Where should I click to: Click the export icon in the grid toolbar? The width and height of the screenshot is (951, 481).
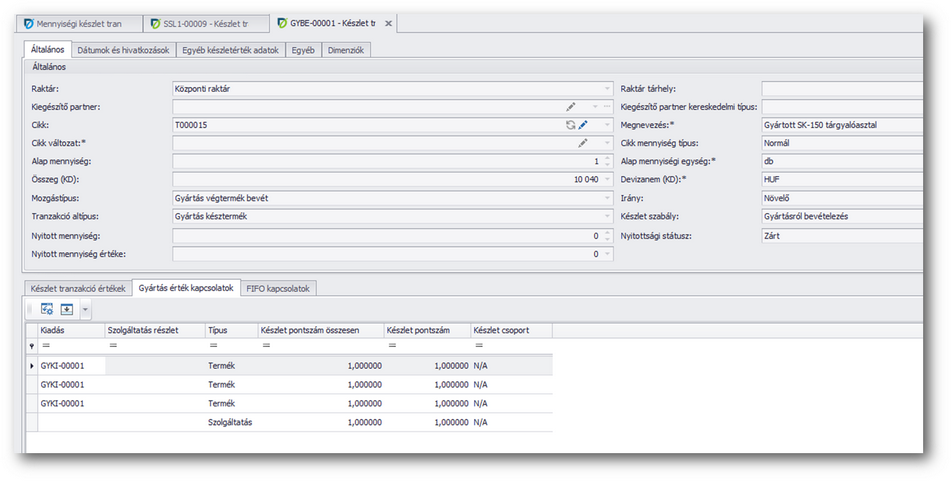[67, 309]
